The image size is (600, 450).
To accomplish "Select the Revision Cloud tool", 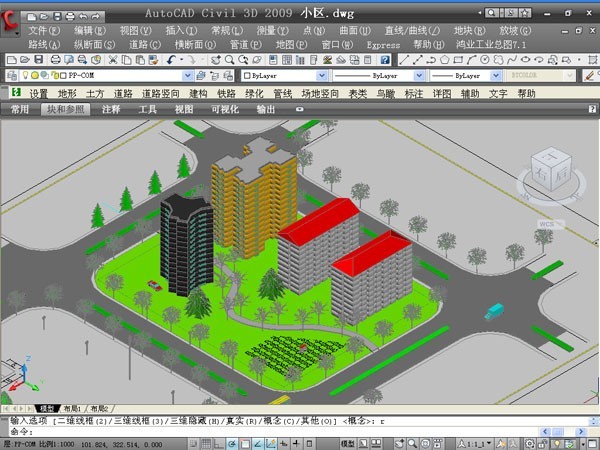I will click(x=498, y=60).
